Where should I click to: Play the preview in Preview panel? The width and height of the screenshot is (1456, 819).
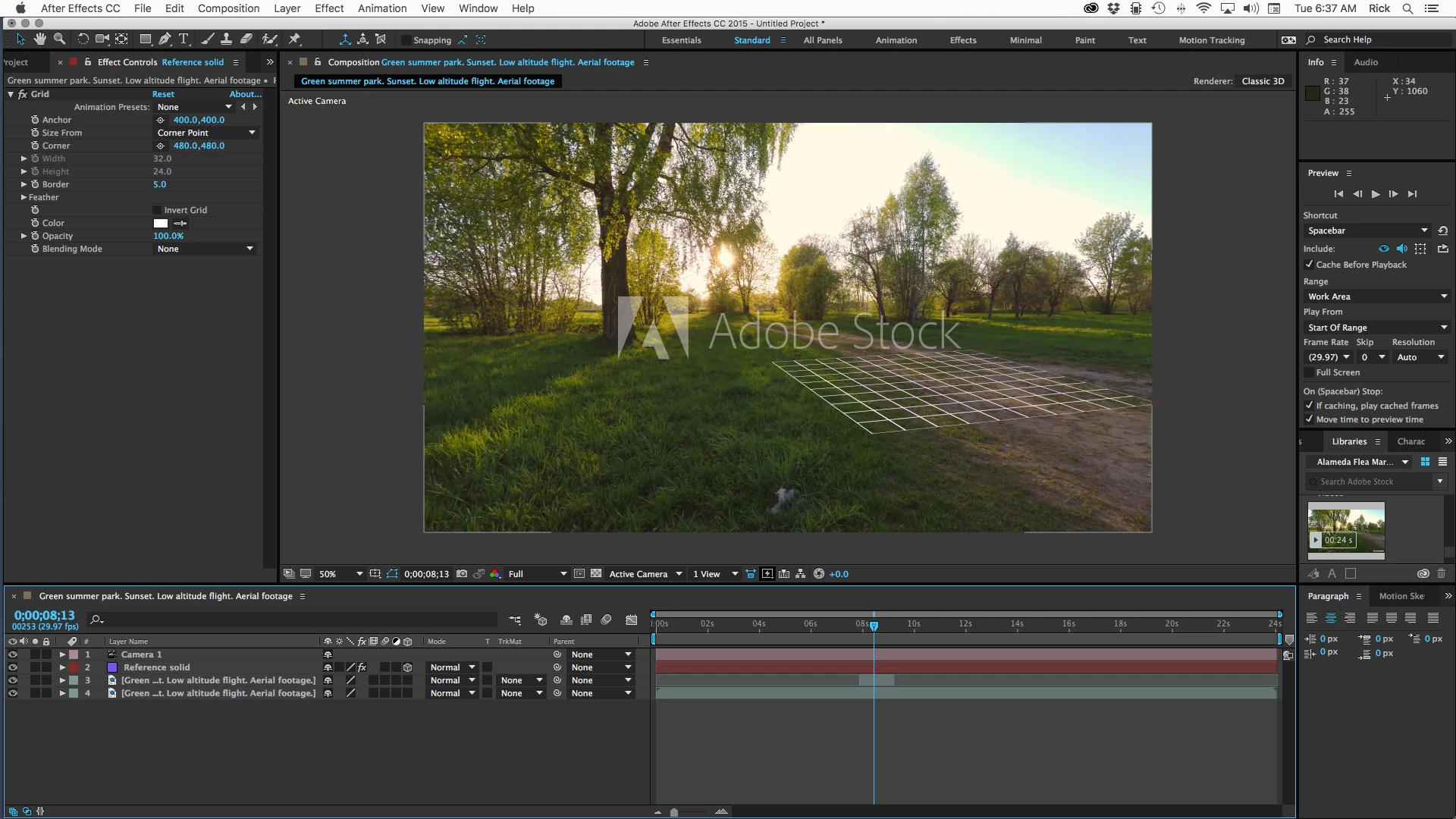pyautogui.click(x=1376, y=194)
